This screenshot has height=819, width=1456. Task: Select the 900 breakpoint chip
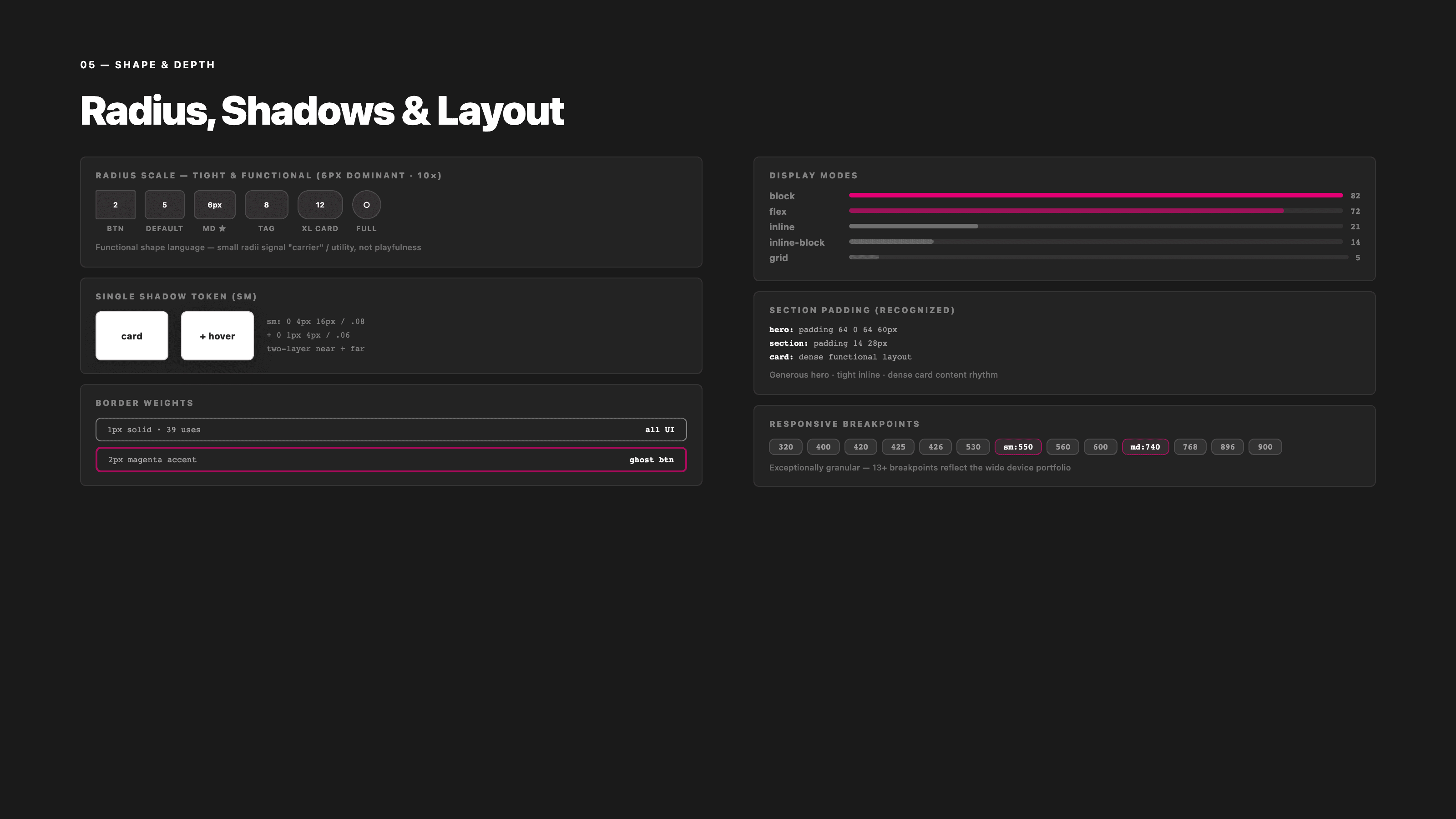tap(1265, 447)
